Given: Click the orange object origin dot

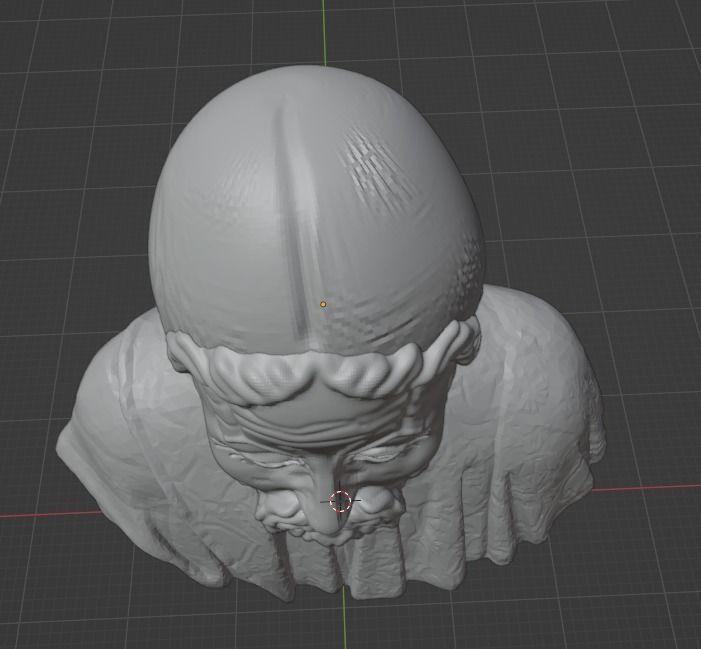Looking at the screenshot, I should click(323, 304).
